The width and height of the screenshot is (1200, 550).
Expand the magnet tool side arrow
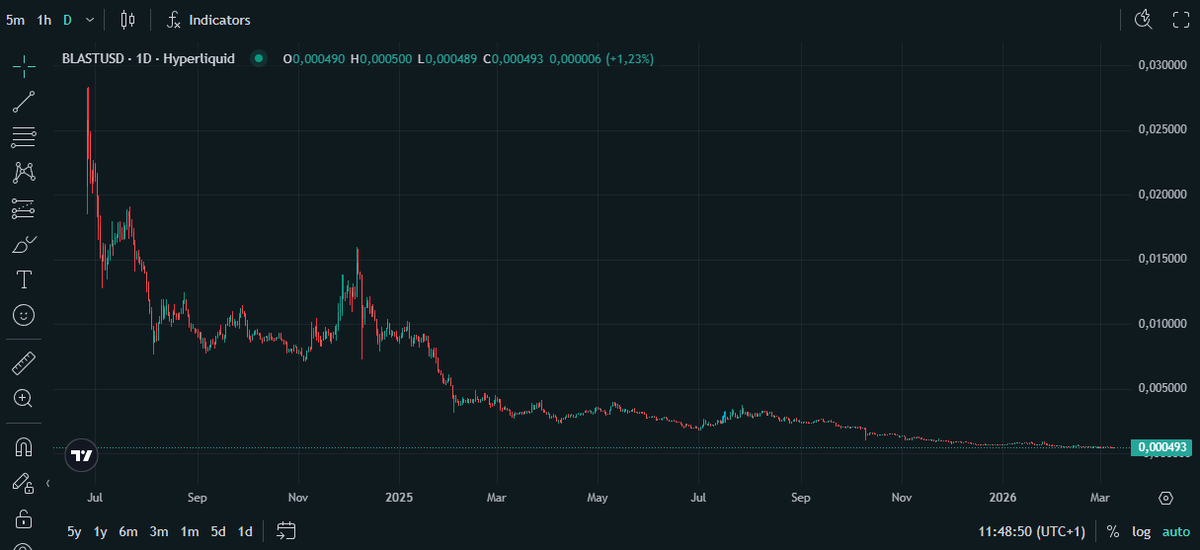click(x=48, y=484)
